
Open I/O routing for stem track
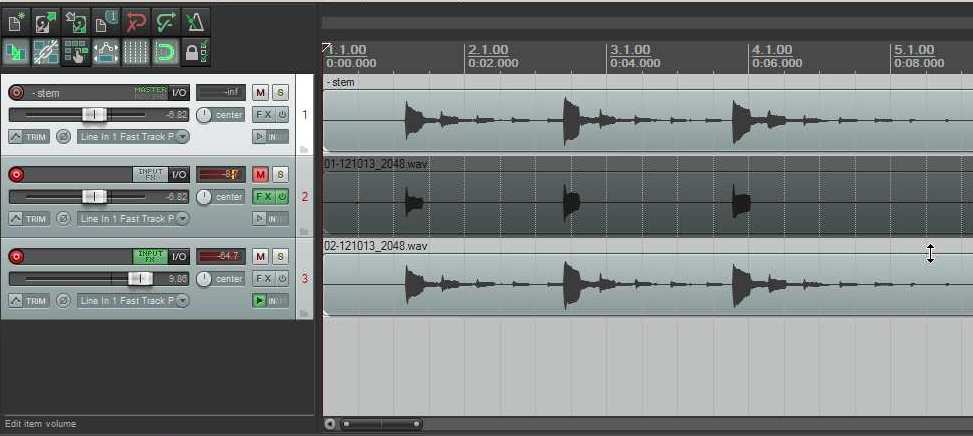tap(179, 92)
